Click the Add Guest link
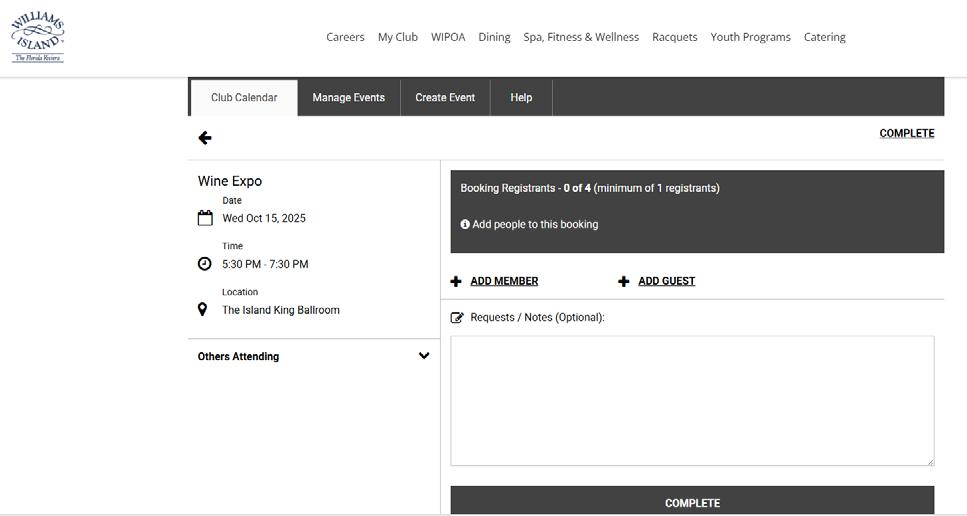 pyautogui.click(x=666, y=281)
